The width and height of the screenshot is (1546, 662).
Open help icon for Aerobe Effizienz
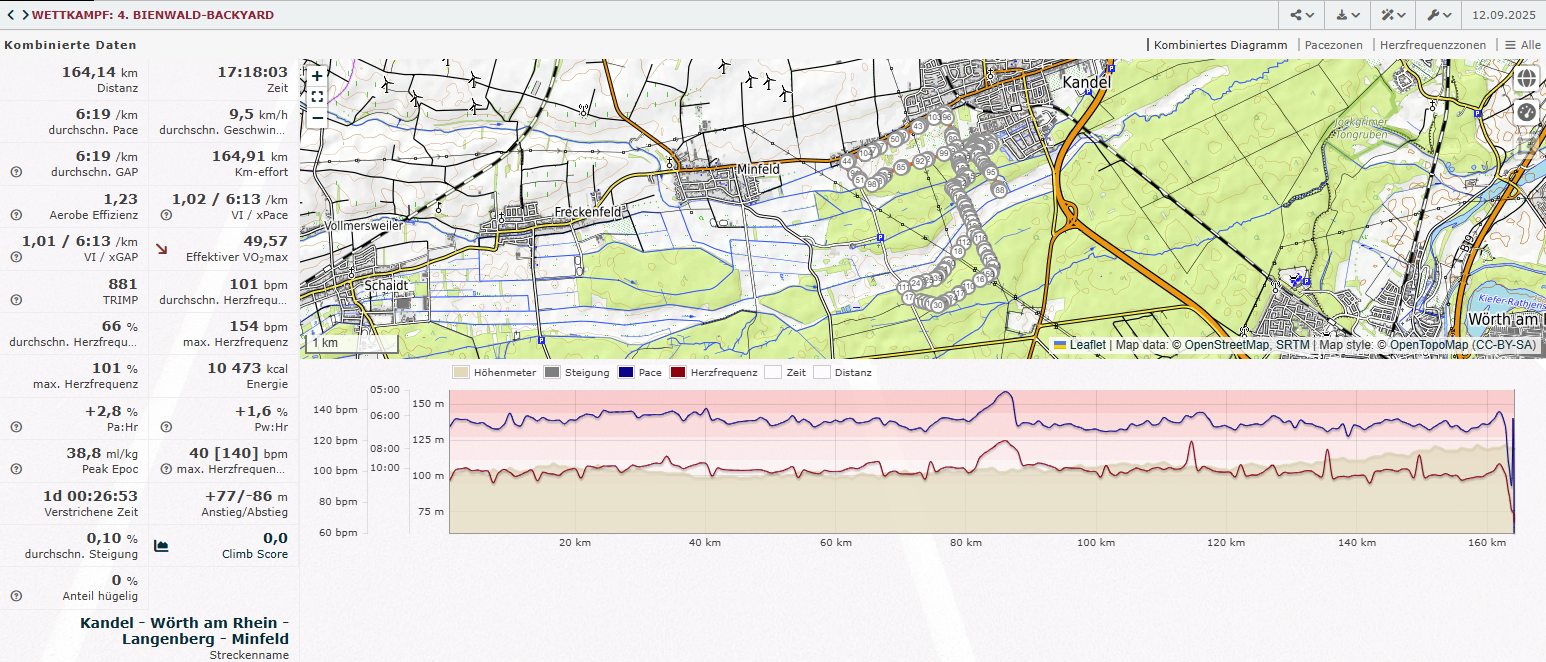coord(16,215)
